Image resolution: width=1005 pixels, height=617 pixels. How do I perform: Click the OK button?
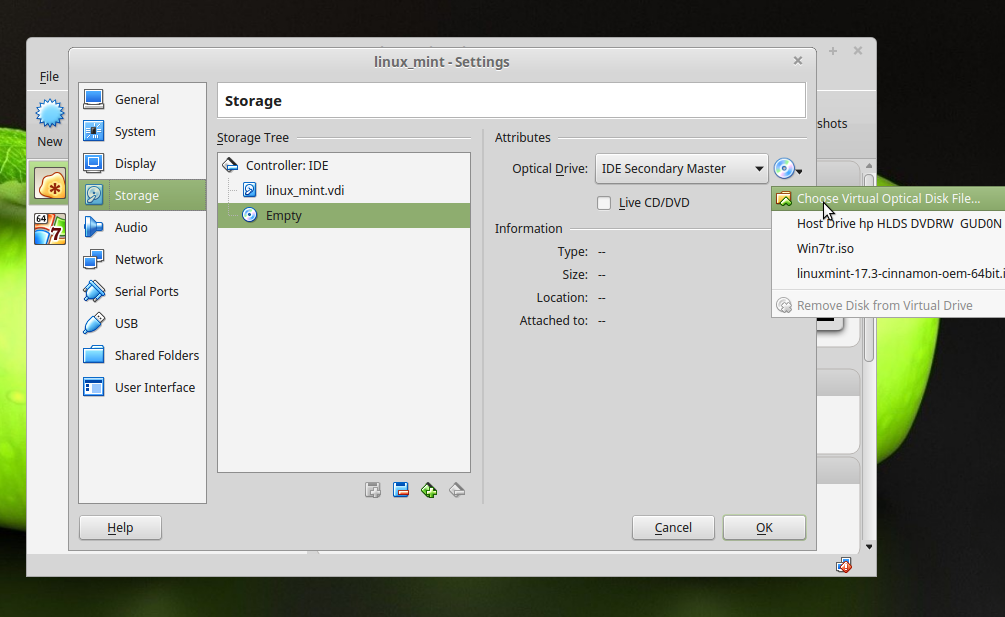click(x=764, y=528)
